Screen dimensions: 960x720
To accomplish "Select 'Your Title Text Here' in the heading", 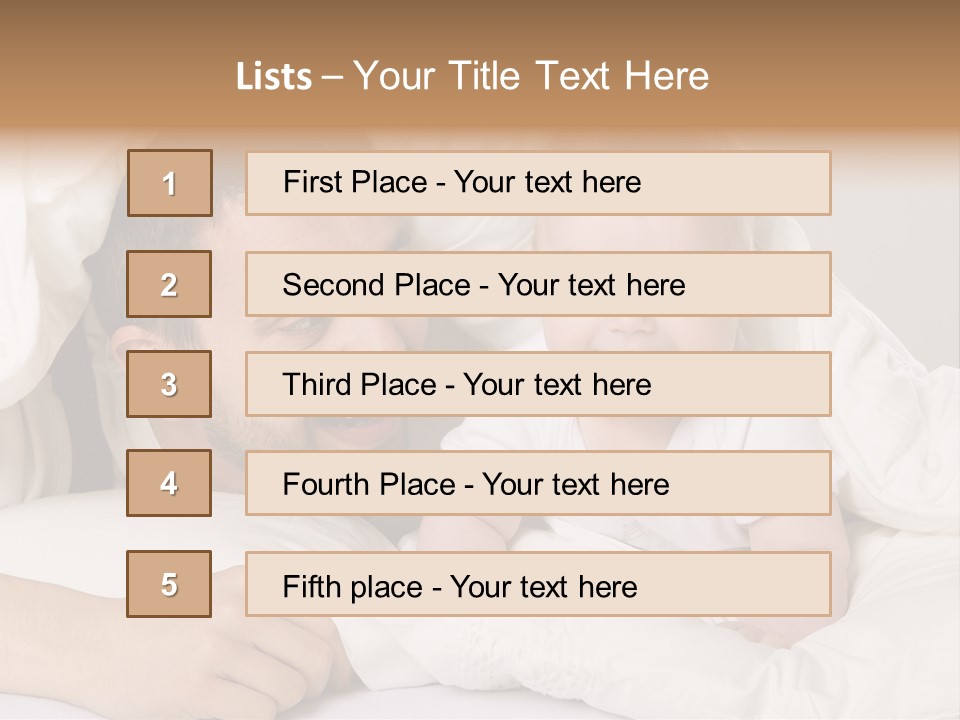I will point(531,77).
